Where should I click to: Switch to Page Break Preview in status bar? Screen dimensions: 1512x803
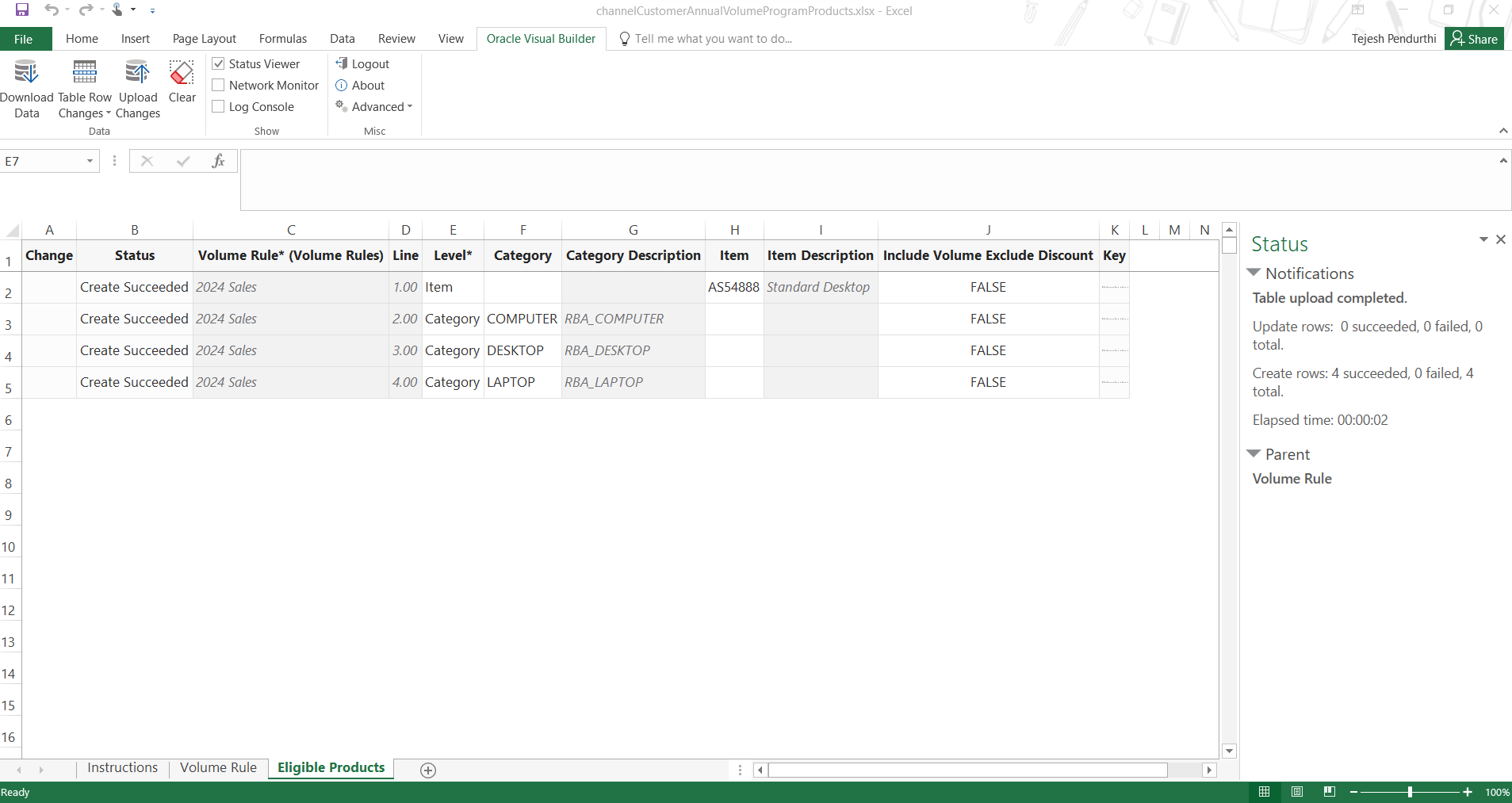(x=1329, y=791)
